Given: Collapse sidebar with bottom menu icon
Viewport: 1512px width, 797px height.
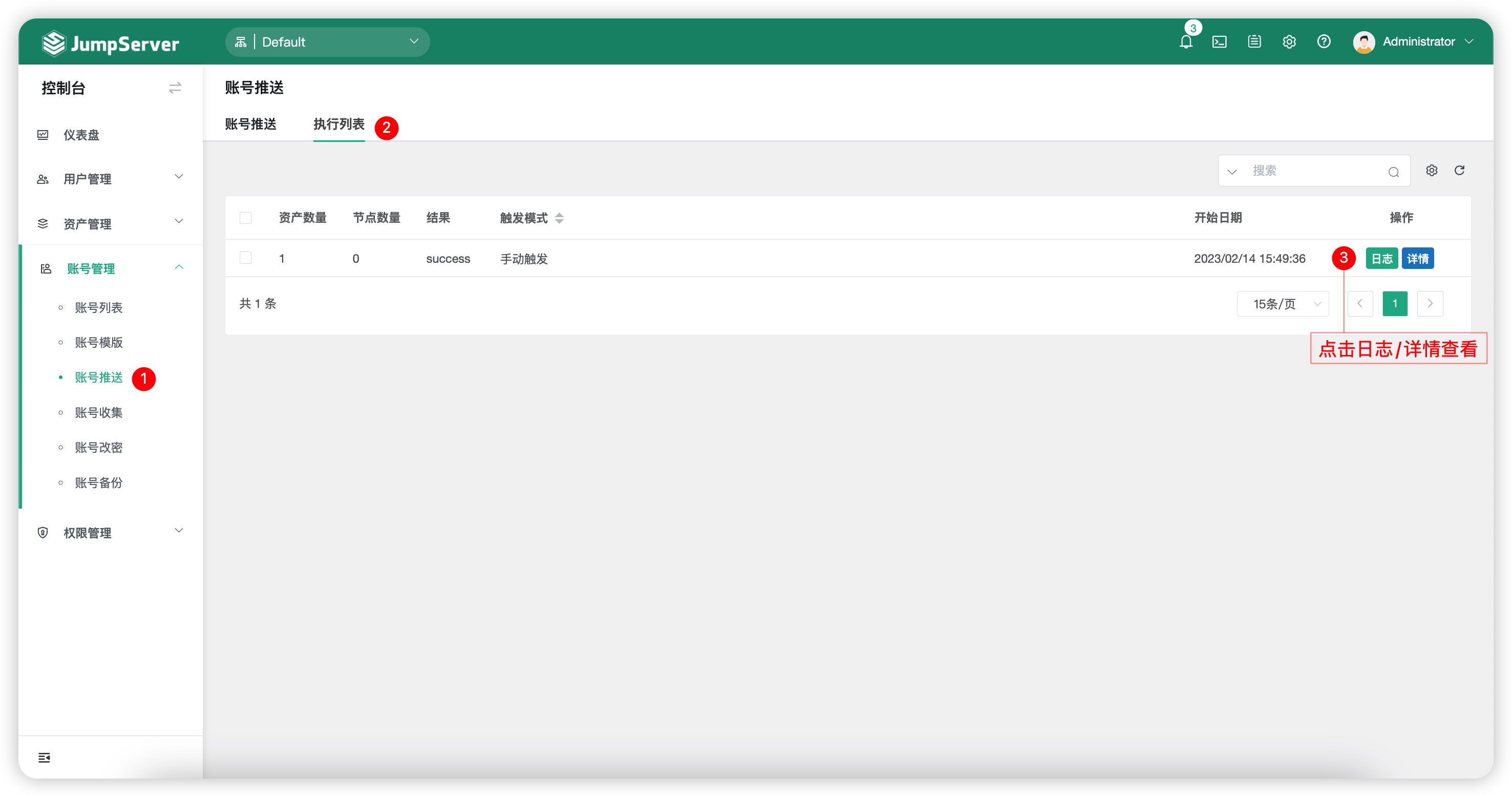Looking at the screenshot, I should click(44, 757).
